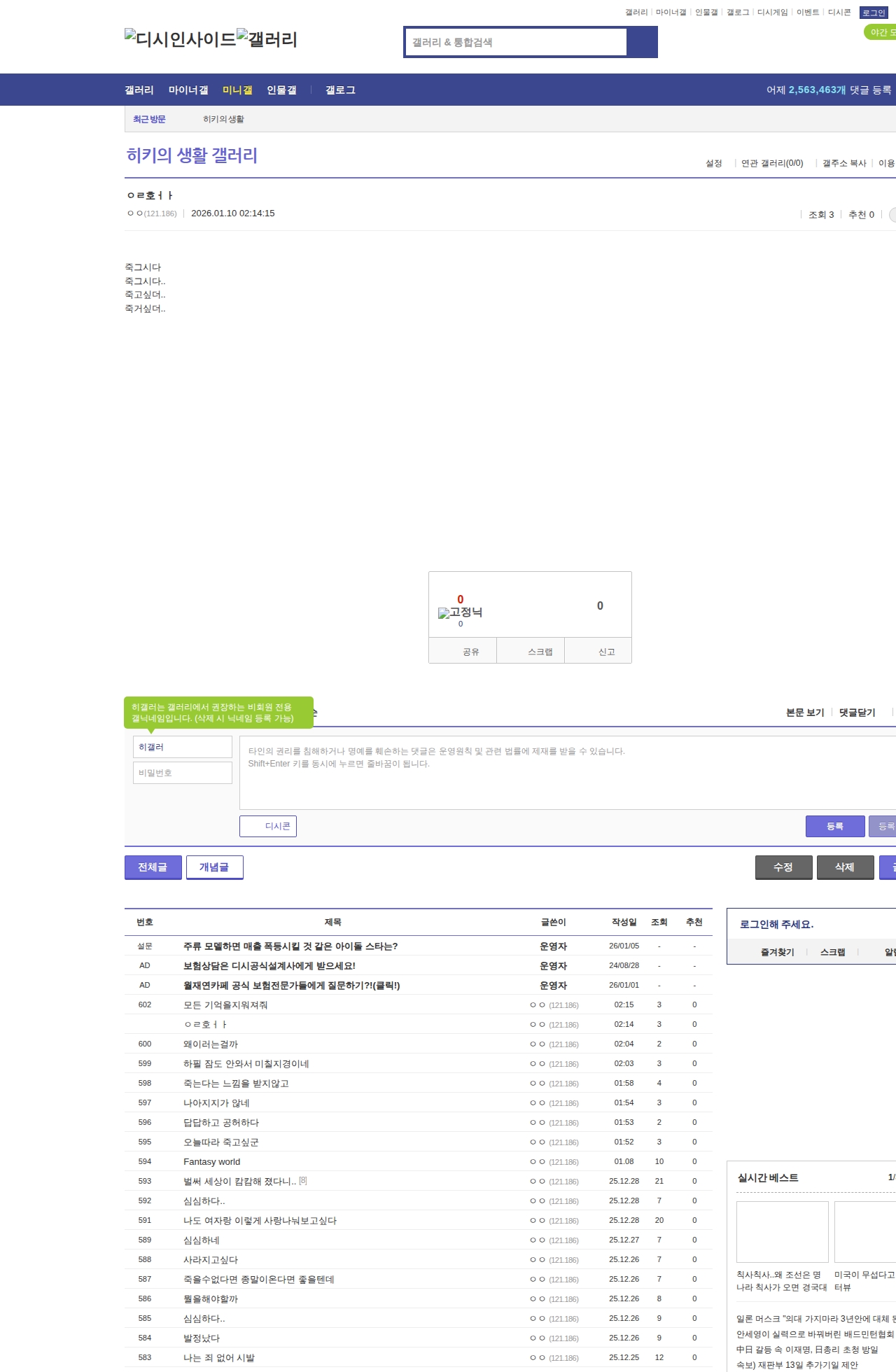Open post 586 뭘을해야할까

[211, 1298]
